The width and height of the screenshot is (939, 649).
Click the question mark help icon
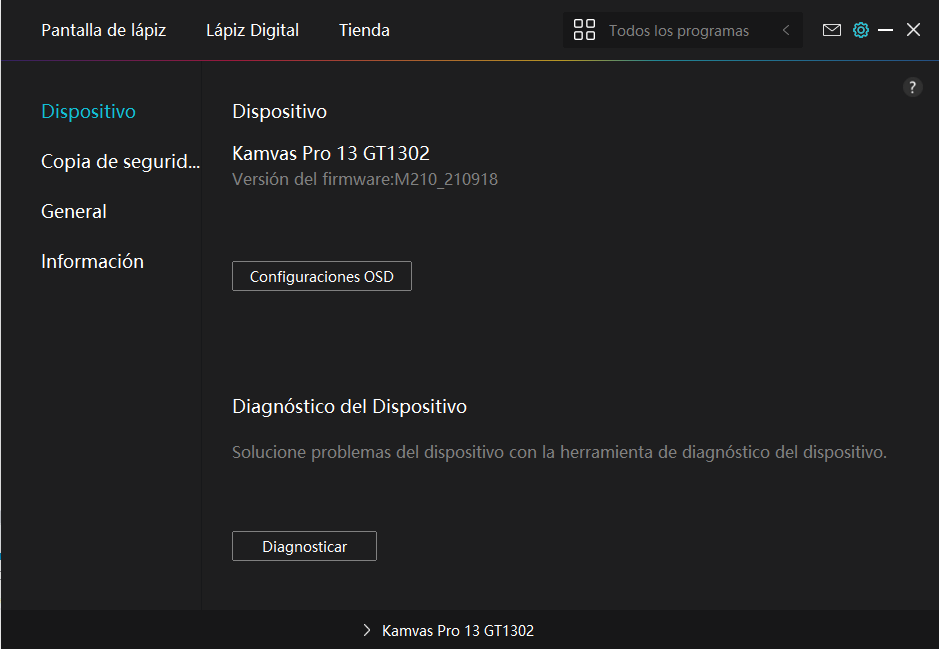point(912,87)
